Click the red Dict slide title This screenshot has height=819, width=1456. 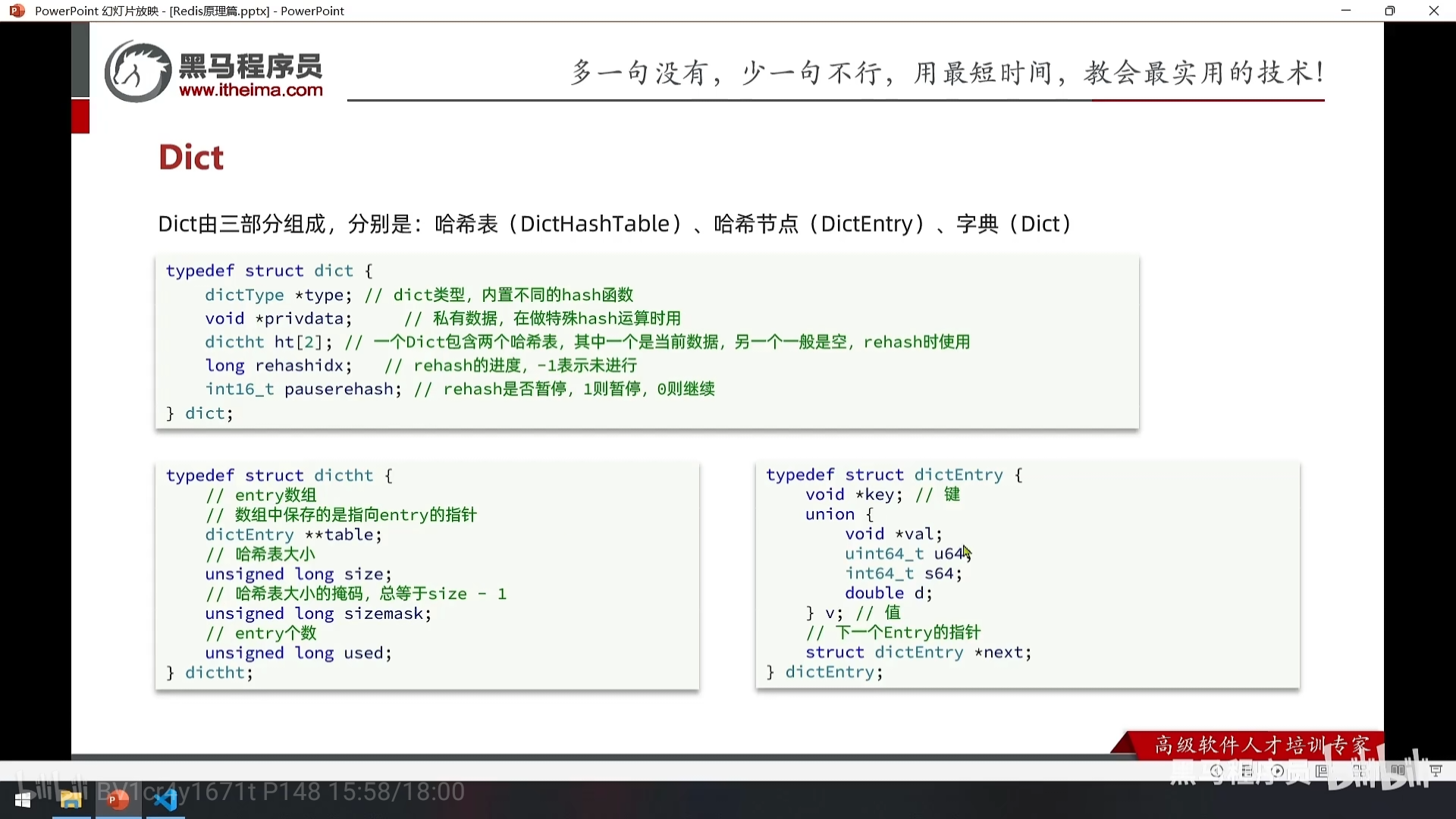point(191,158)
